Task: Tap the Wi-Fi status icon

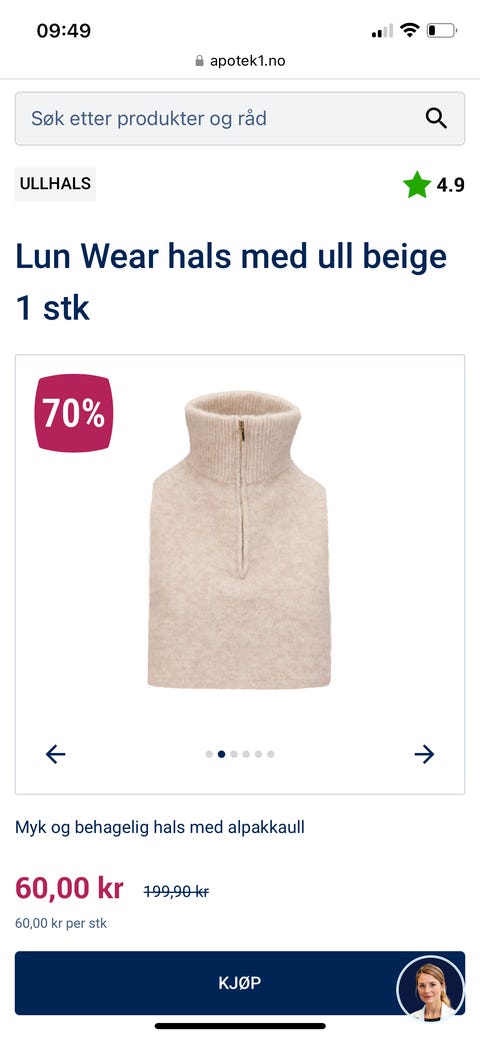Action: pos(410,30)
